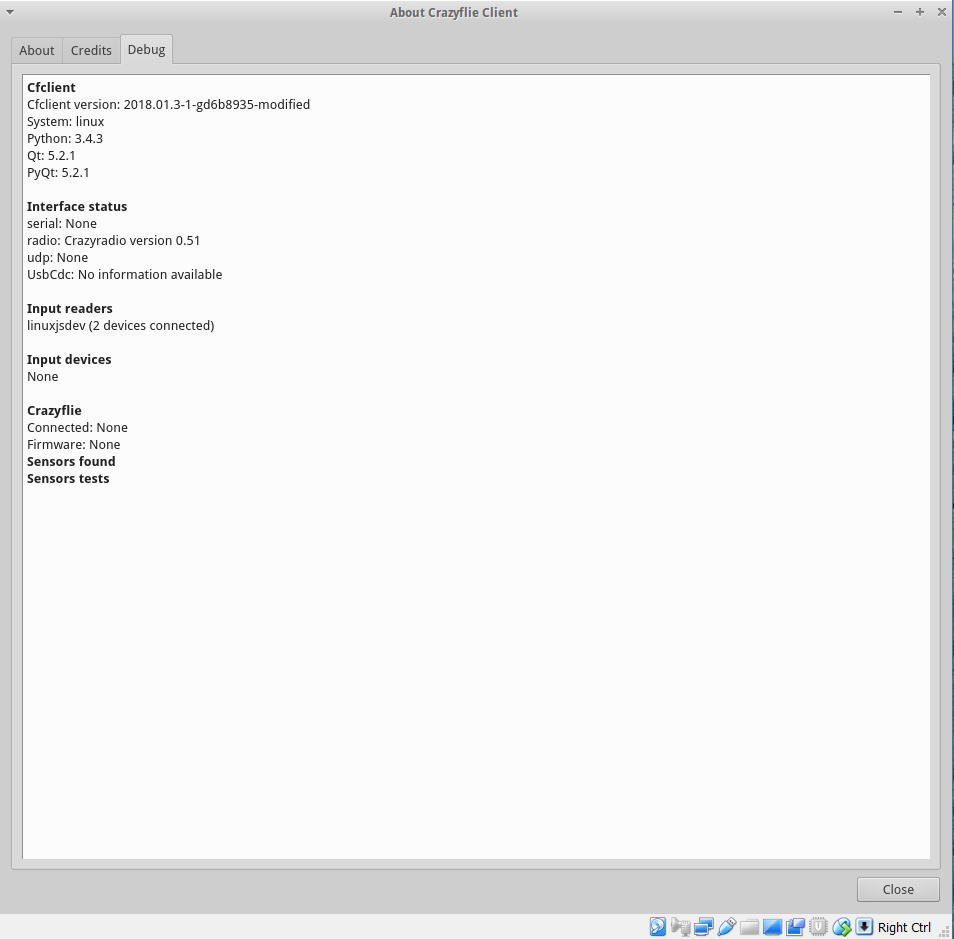Open the window menu arrow in title bar
Image resolution: width=954 pixels, height=939 pixels.
(x=10, y=12)
